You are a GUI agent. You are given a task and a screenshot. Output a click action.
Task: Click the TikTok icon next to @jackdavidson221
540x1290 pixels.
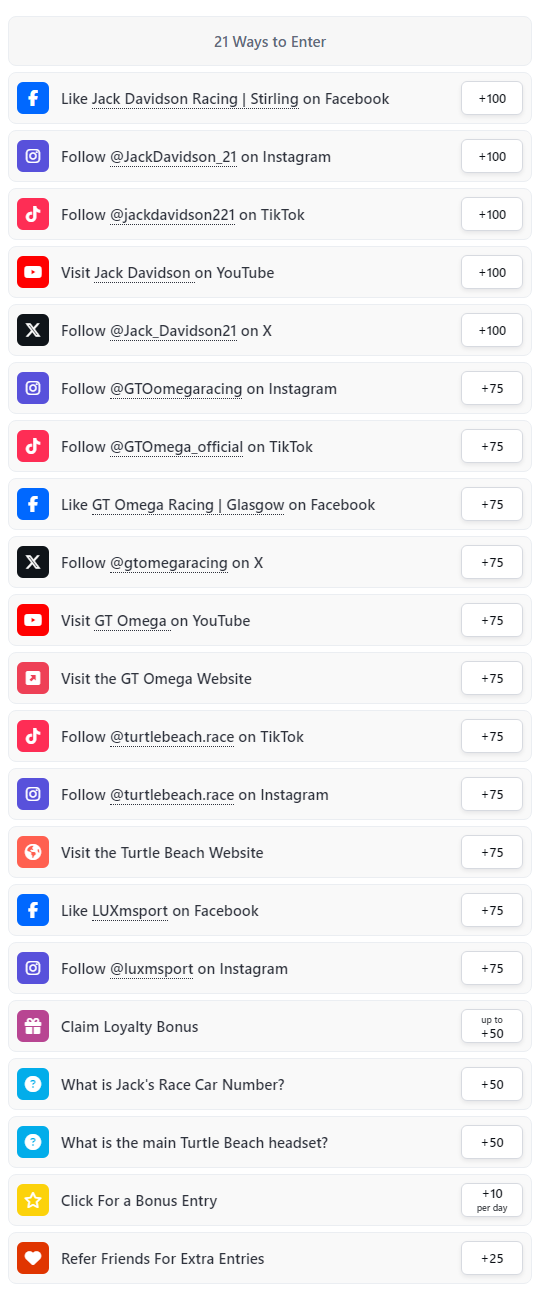tap(33, 215)
